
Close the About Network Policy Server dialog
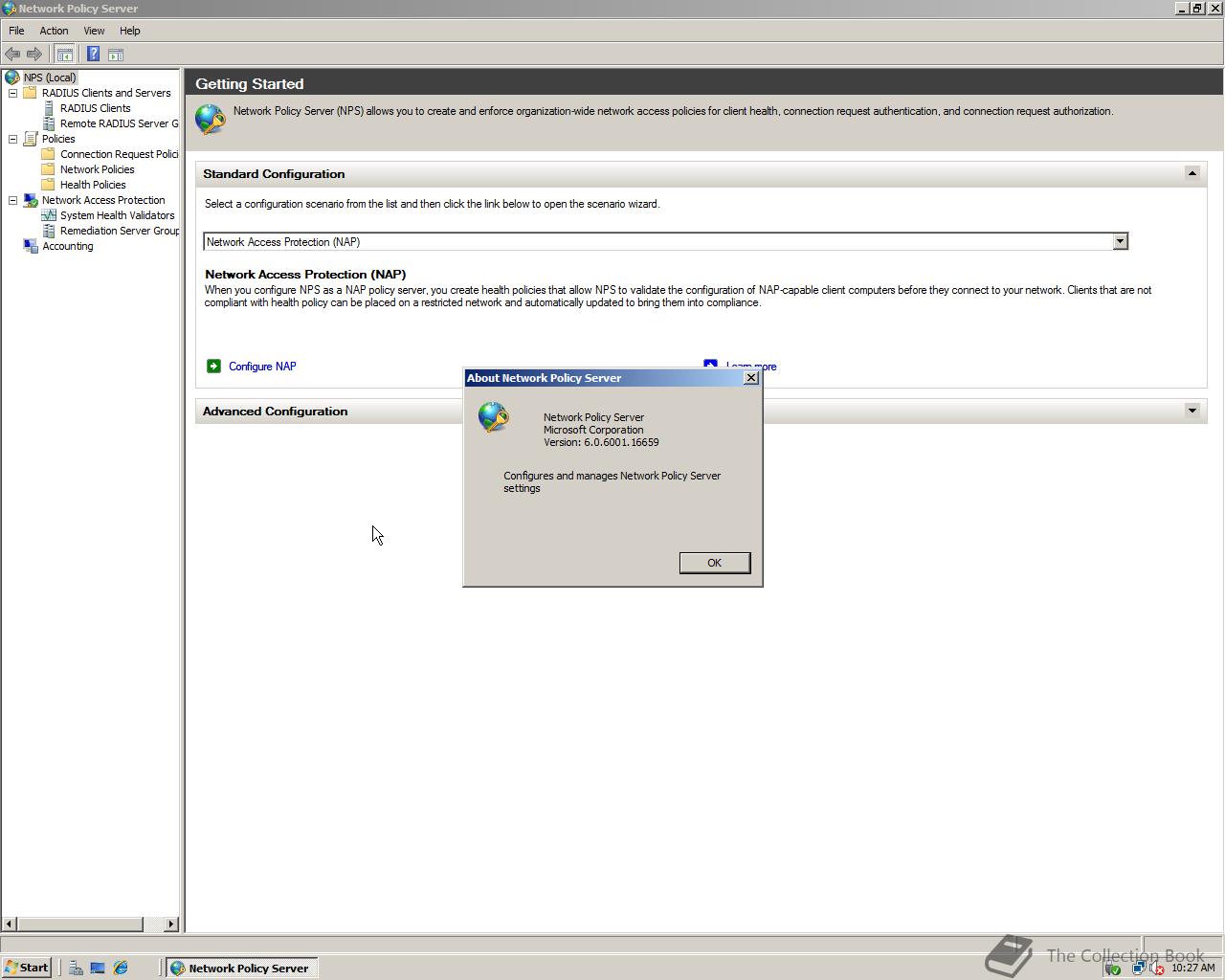pos(751,378)
